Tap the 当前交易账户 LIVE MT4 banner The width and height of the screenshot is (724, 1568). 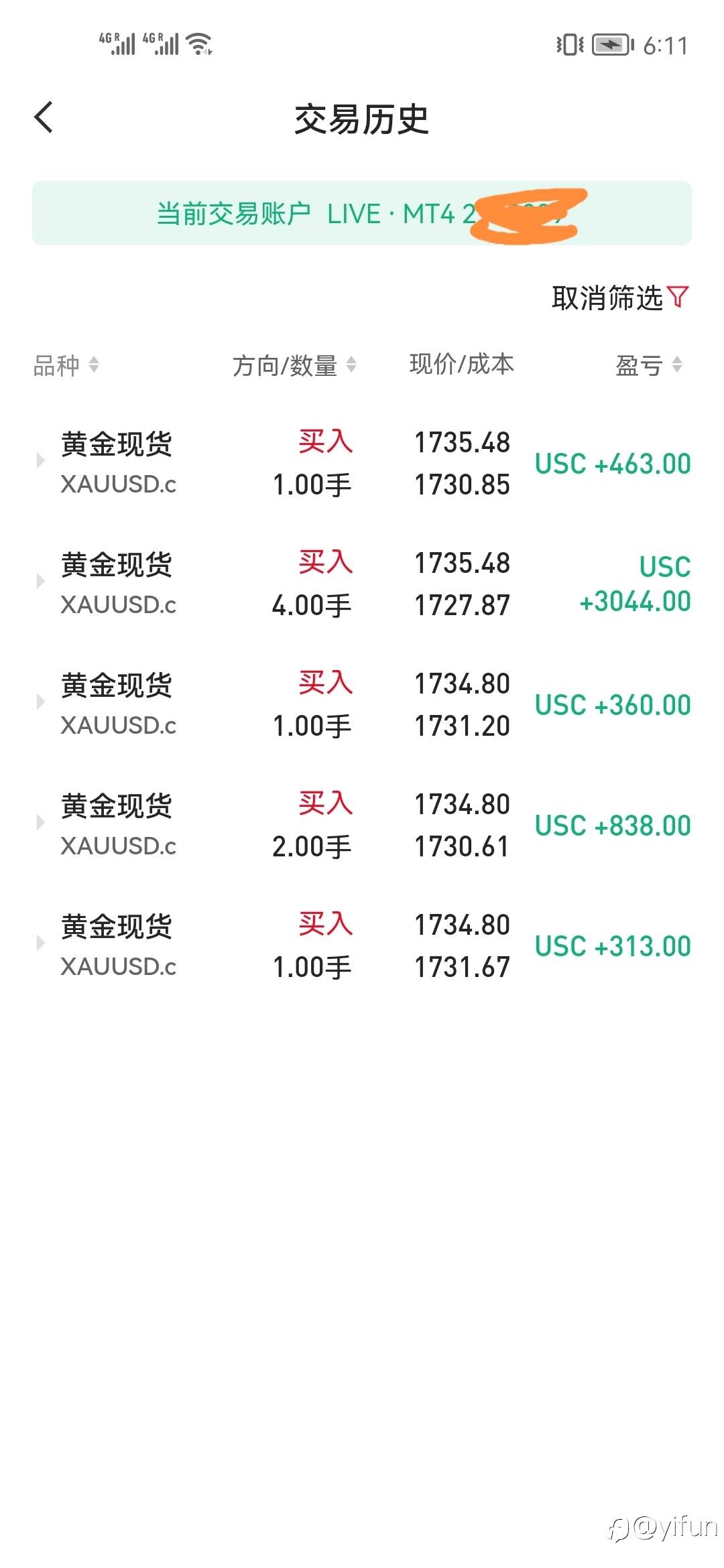click(362, 213)
